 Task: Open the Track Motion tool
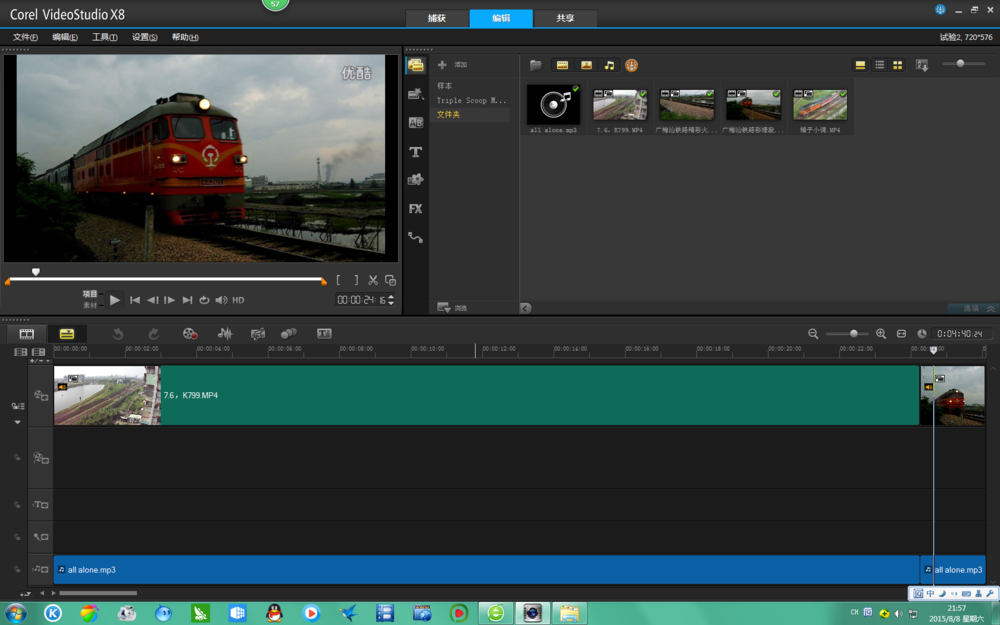click(x=289, y=334)
